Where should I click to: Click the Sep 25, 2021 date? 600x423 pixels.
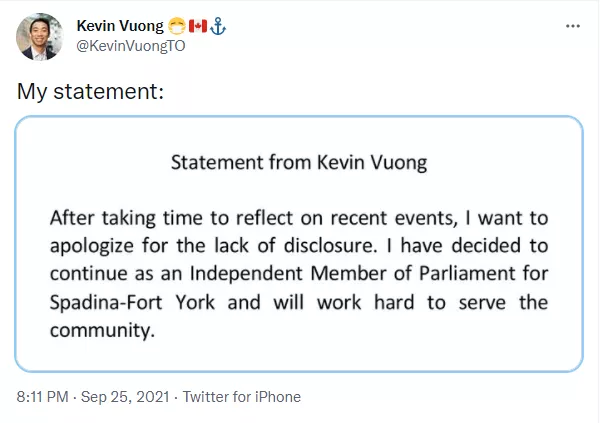click(125, 397)
